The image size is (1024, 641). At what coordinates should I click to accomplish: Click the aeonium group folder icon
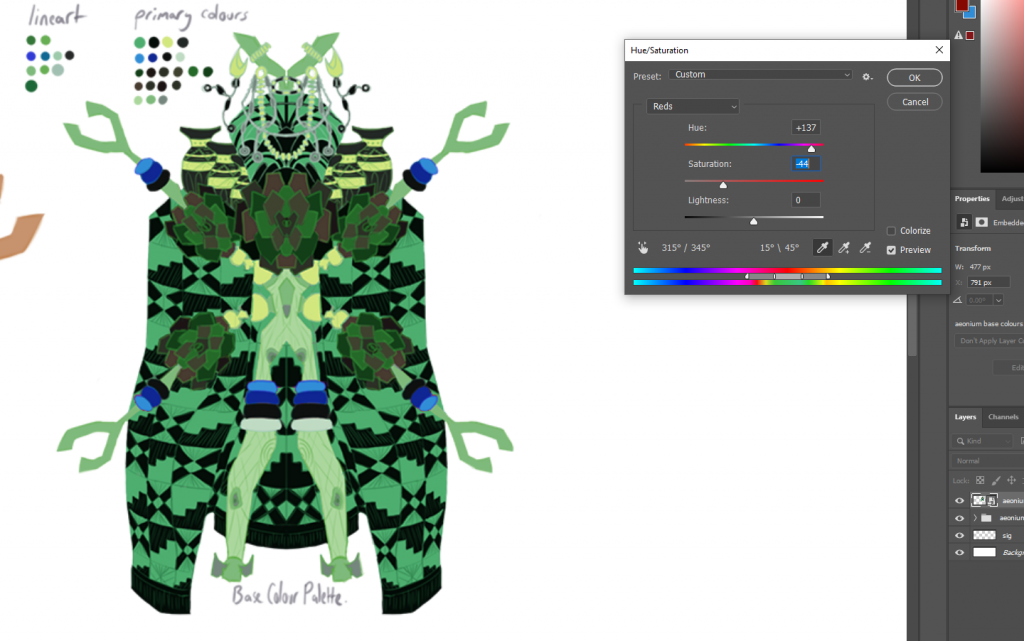[987, 518]
